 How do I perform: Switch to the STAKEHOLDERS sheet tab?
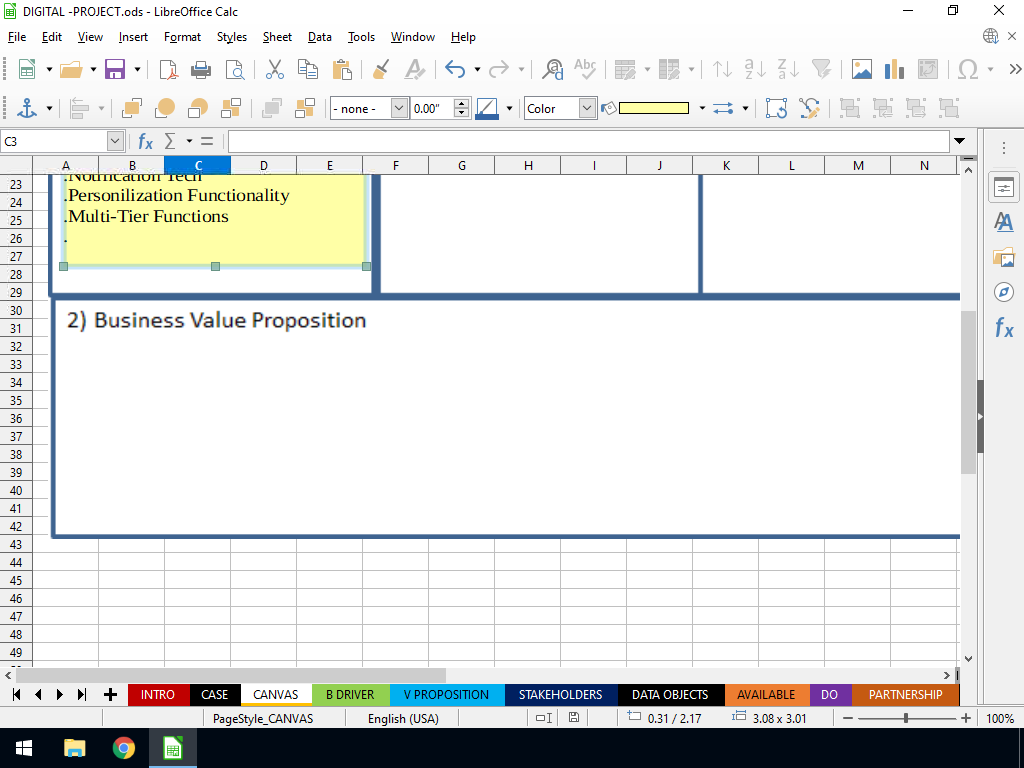tap(560, 695)
